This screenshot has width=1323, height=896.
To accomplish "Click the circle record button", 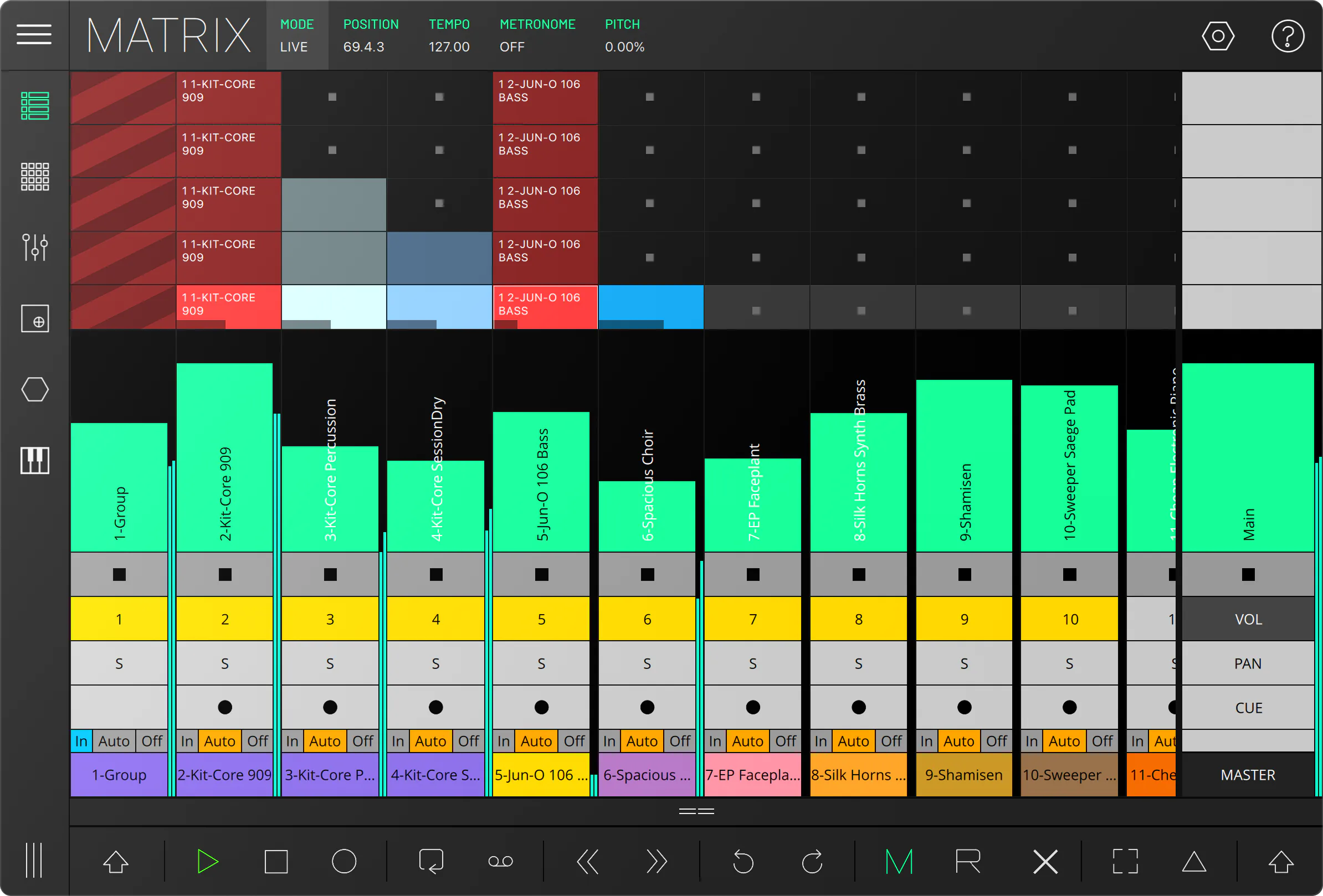I will pos(344,861).
